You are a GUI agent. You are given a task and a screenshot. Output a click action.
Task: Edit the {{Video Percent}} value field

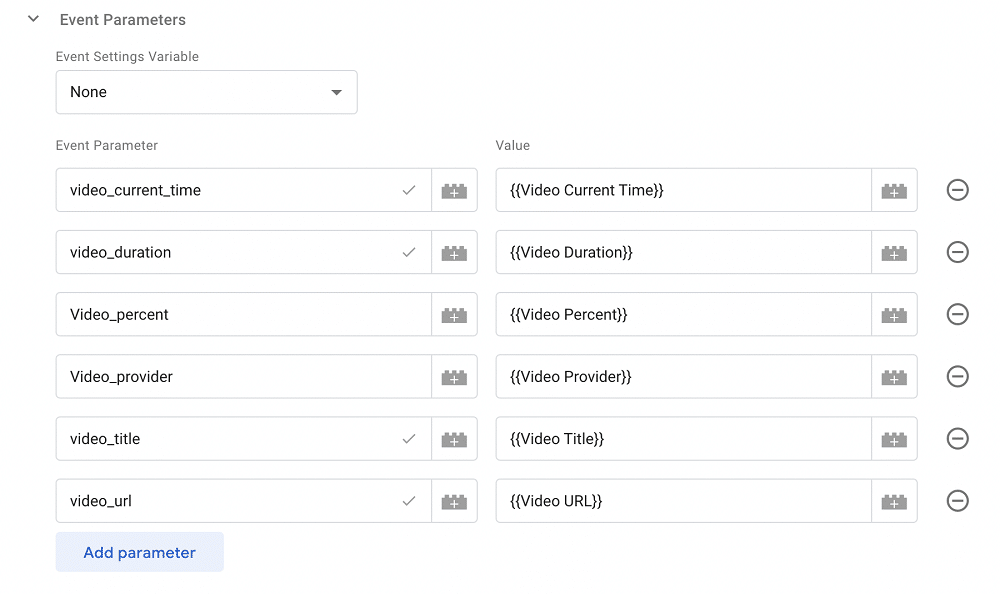coord(682,315)
